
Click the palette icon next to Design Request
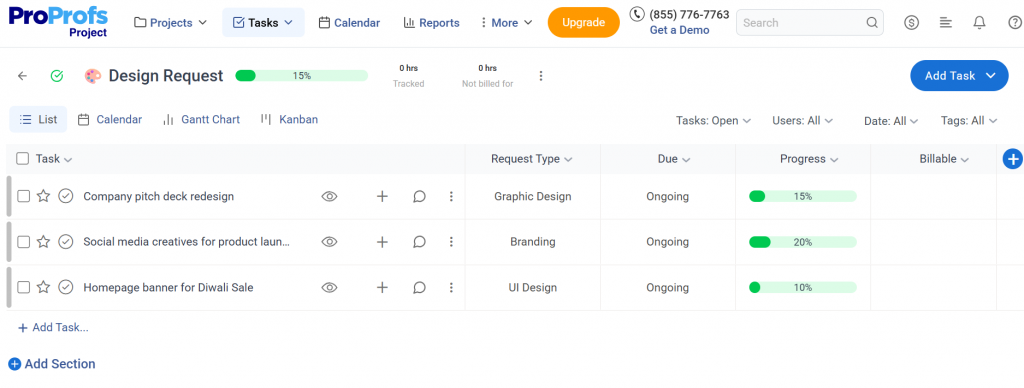point(93,76)
